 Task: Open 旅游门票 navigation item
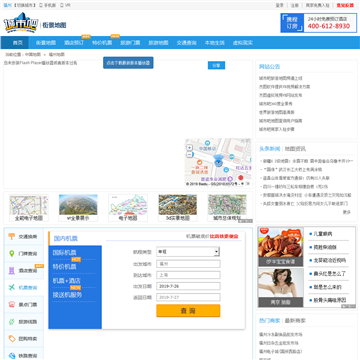130,43
